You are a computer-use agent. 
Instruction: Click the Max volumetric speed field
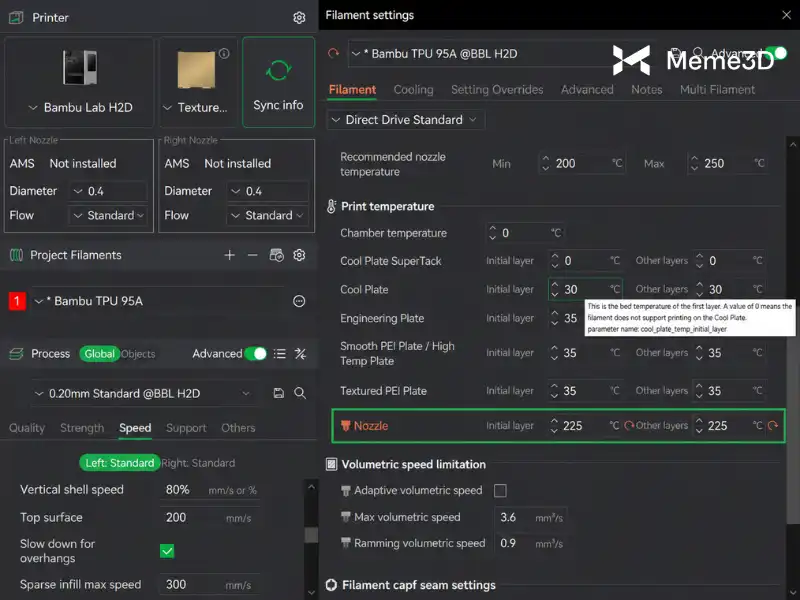(x=531, y=517)
